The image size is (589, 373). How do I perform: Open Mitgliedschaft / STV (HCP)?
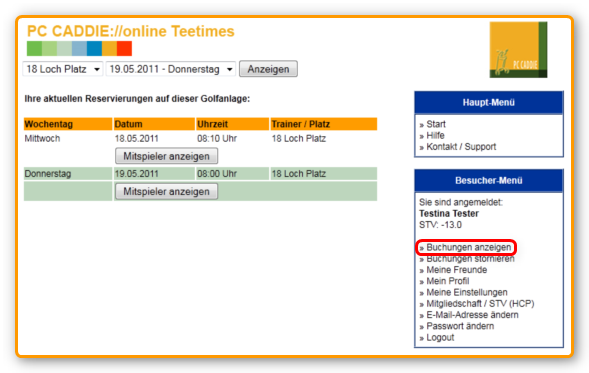point(480,304)
